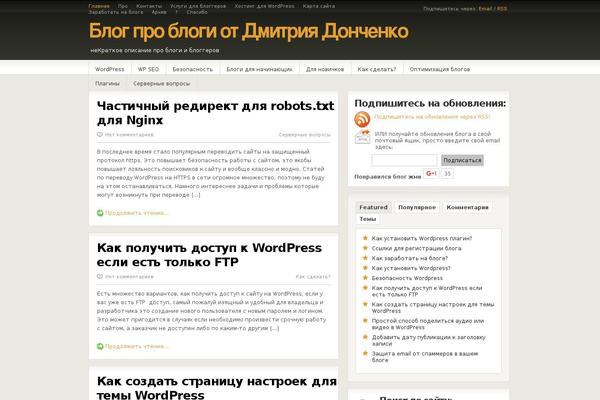Switch to Комментарии sidebar tab
The image size is (600, 400).
click(x=468, y=207)
